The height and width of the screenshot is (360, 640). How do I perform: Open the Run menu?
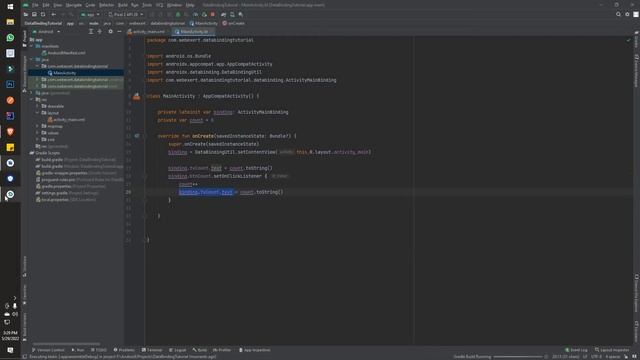135,5
